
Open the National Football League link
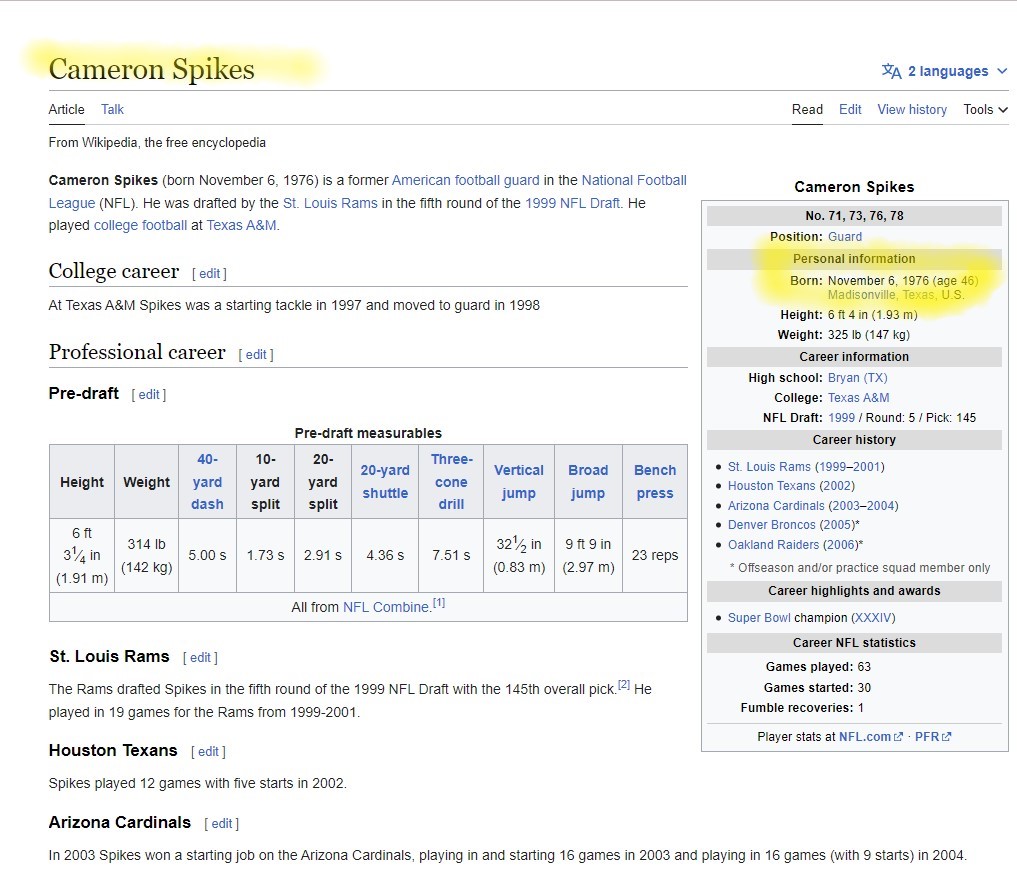click(634, 180)
